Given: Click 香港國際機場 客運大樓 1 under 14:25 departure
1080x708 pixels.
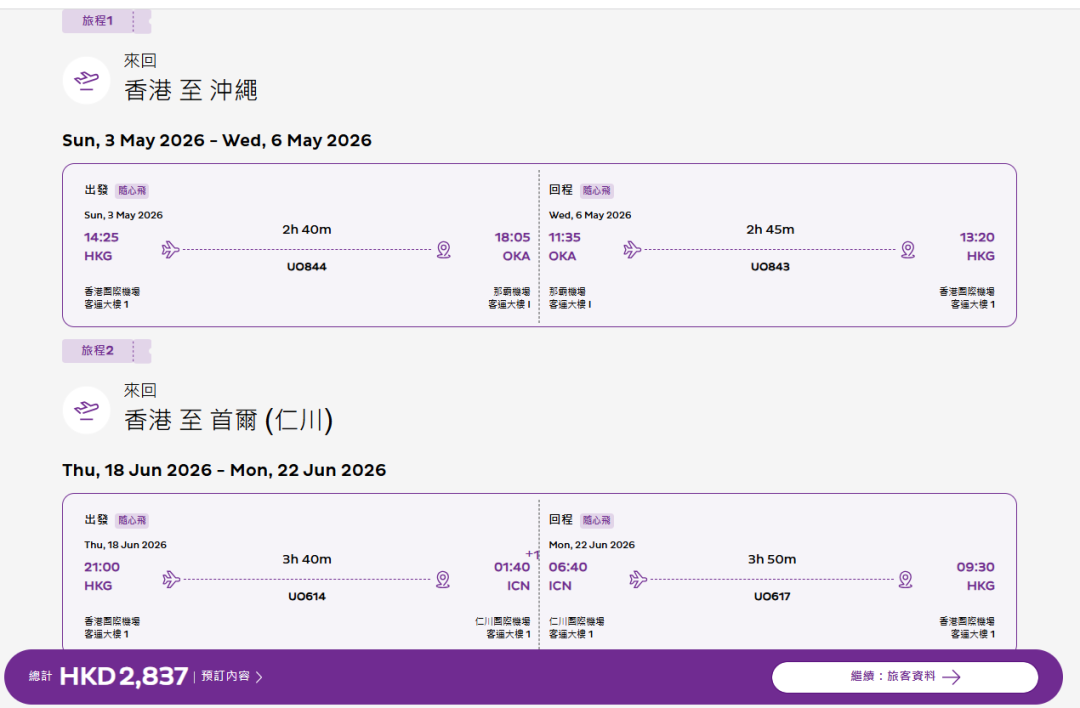Looking at the screenshot, I should pyautogui.click(x=112, y=298).
